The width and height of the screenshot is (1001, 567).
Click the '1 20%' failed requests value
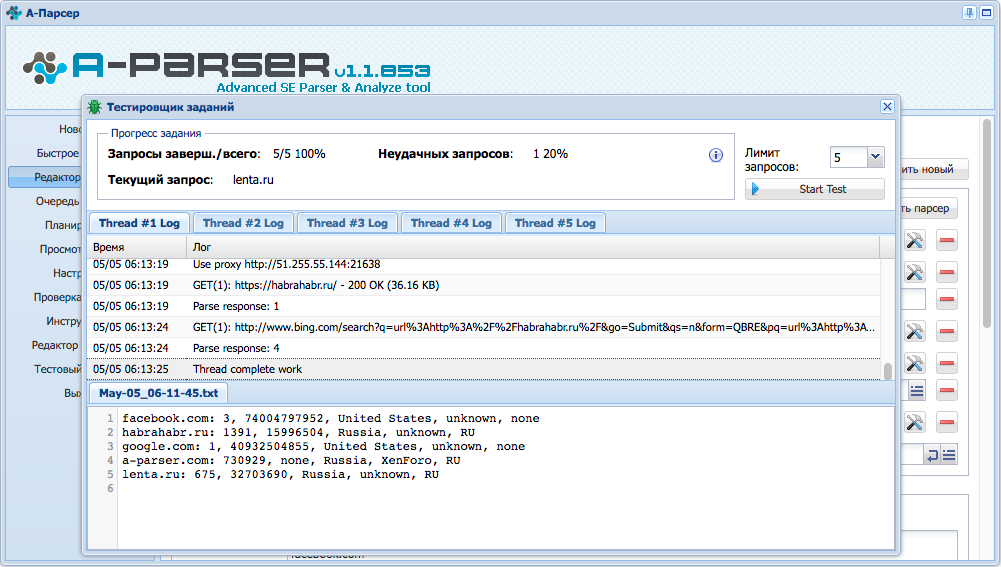coord(550,154)
